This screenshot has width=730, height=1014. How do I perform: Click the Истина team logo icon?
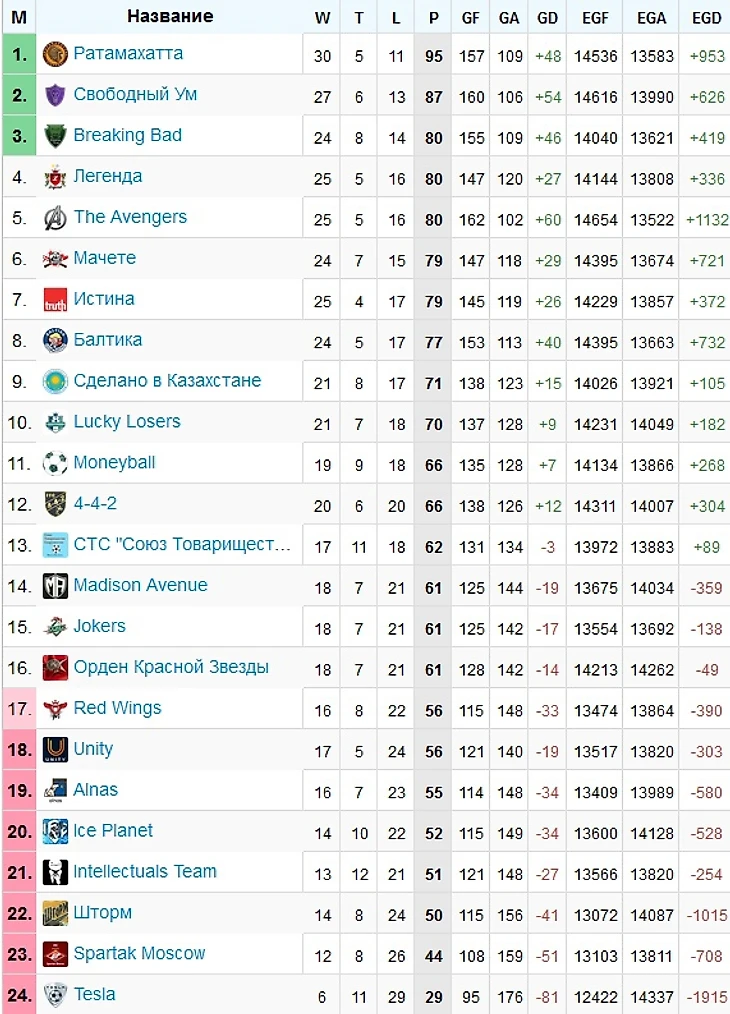click(55, 300)
